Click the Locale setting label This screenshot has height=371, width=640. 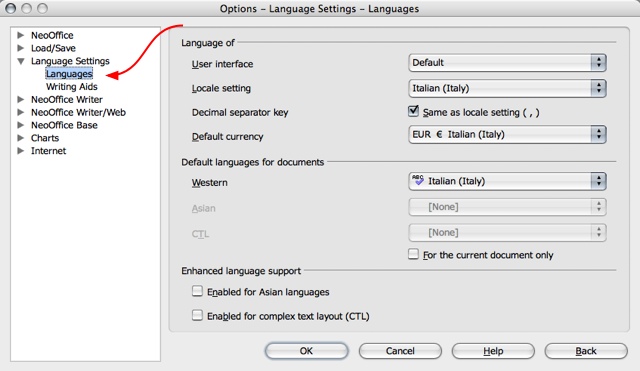coord(221,88)
